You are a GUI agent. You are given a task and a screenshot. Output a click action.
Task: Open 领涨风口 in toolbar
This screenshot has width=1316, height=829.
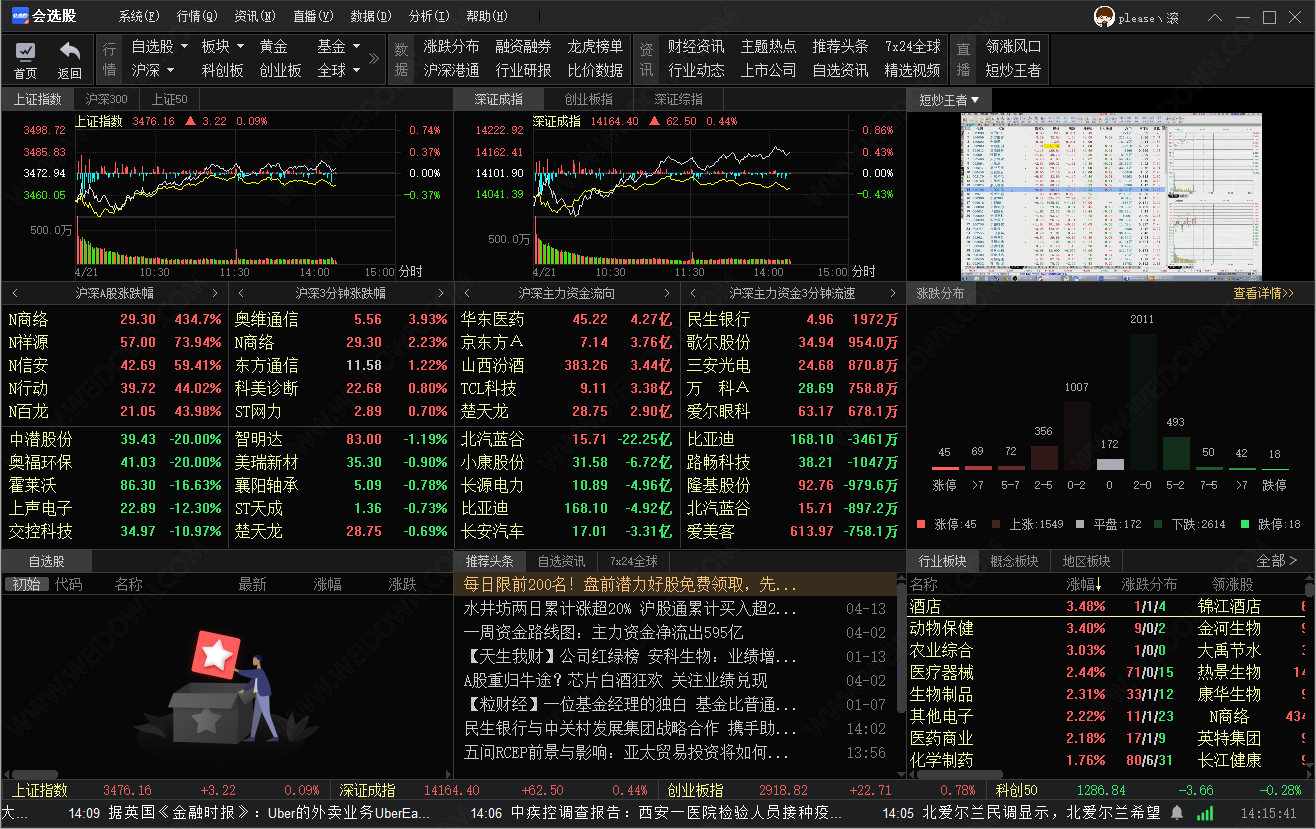point(1013,46)
